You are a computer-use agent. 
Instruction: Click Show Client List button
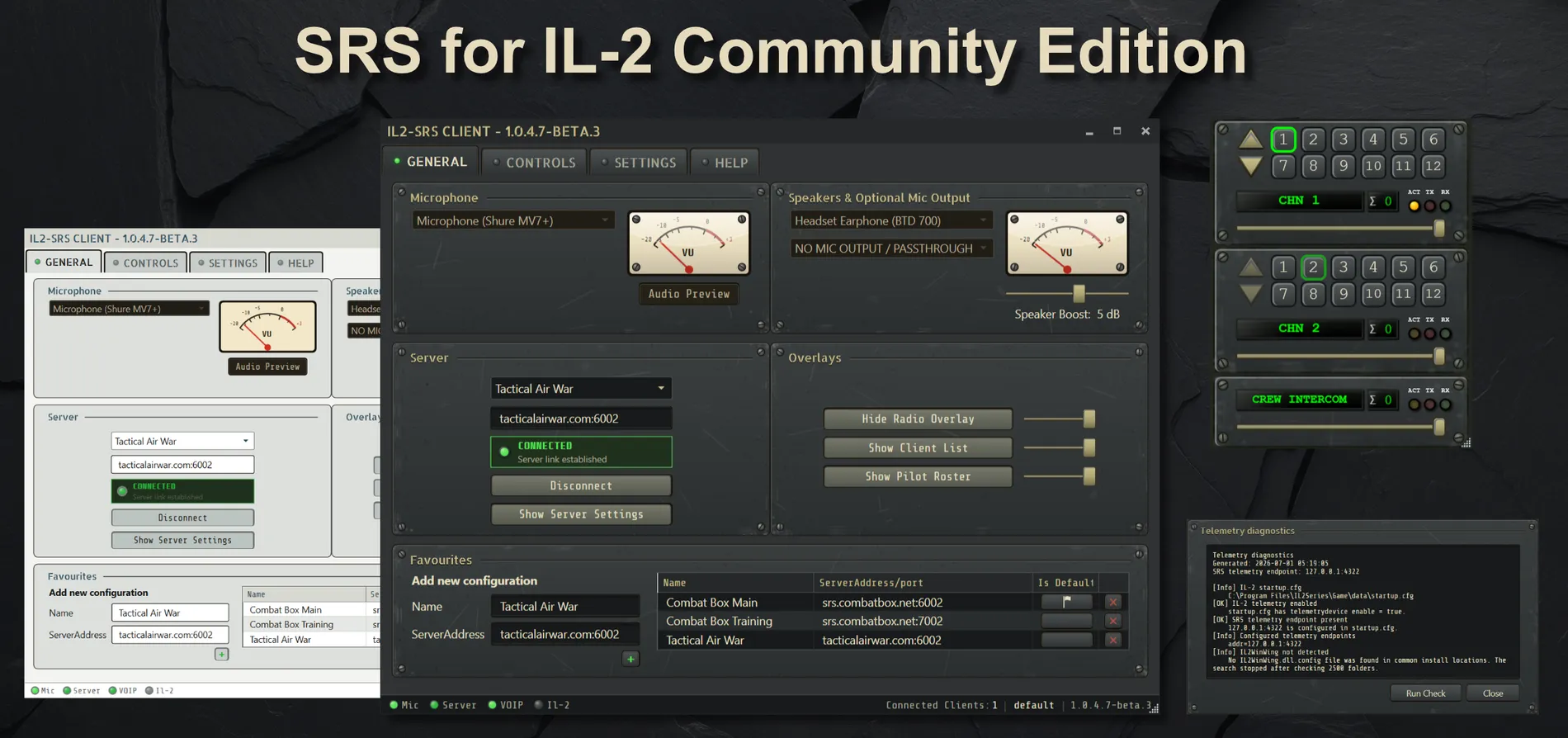pyautogui.click(x=918, y=447)
